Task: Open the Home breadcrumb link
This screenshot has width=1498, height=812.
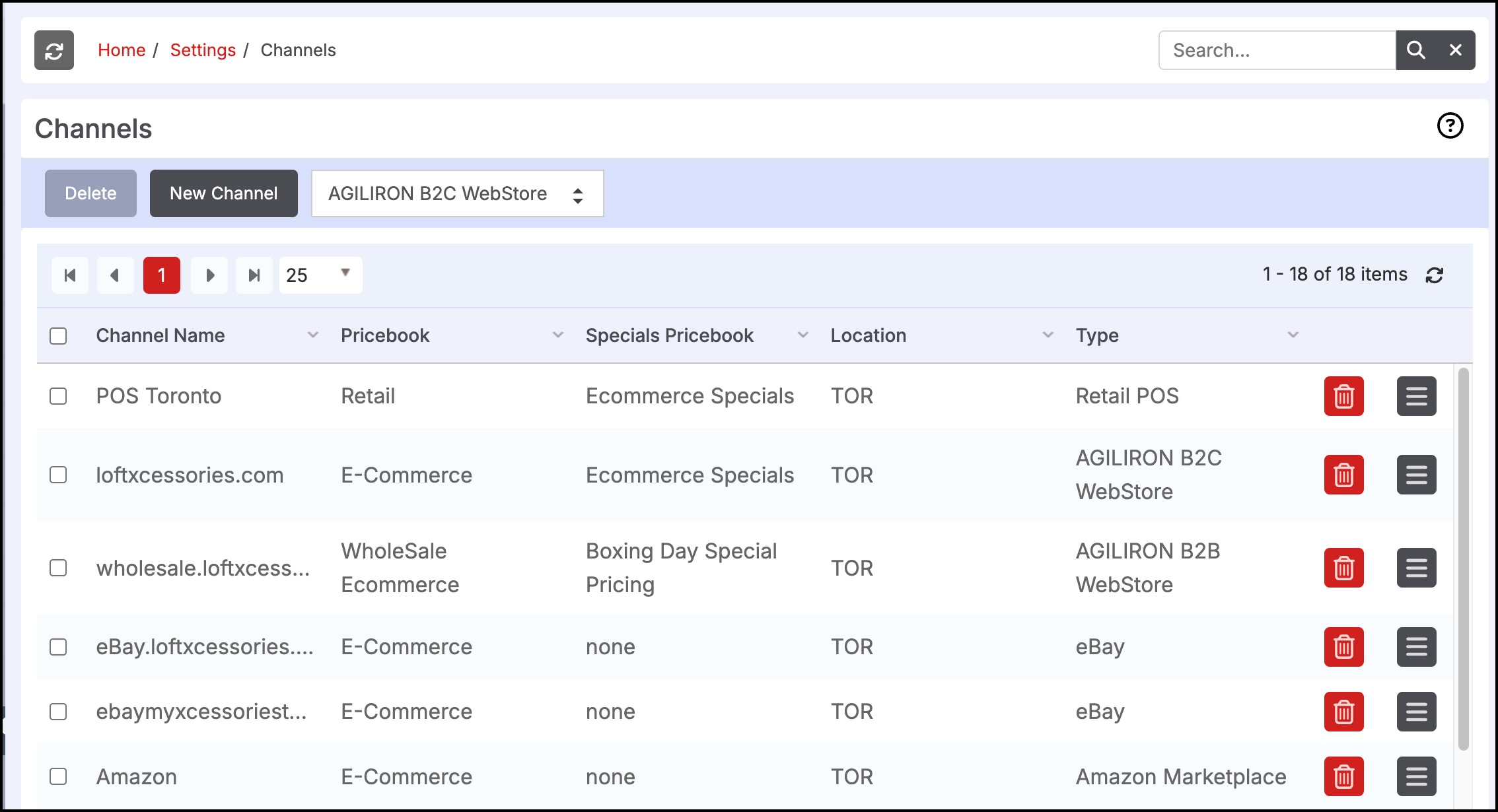Action: 122,50
